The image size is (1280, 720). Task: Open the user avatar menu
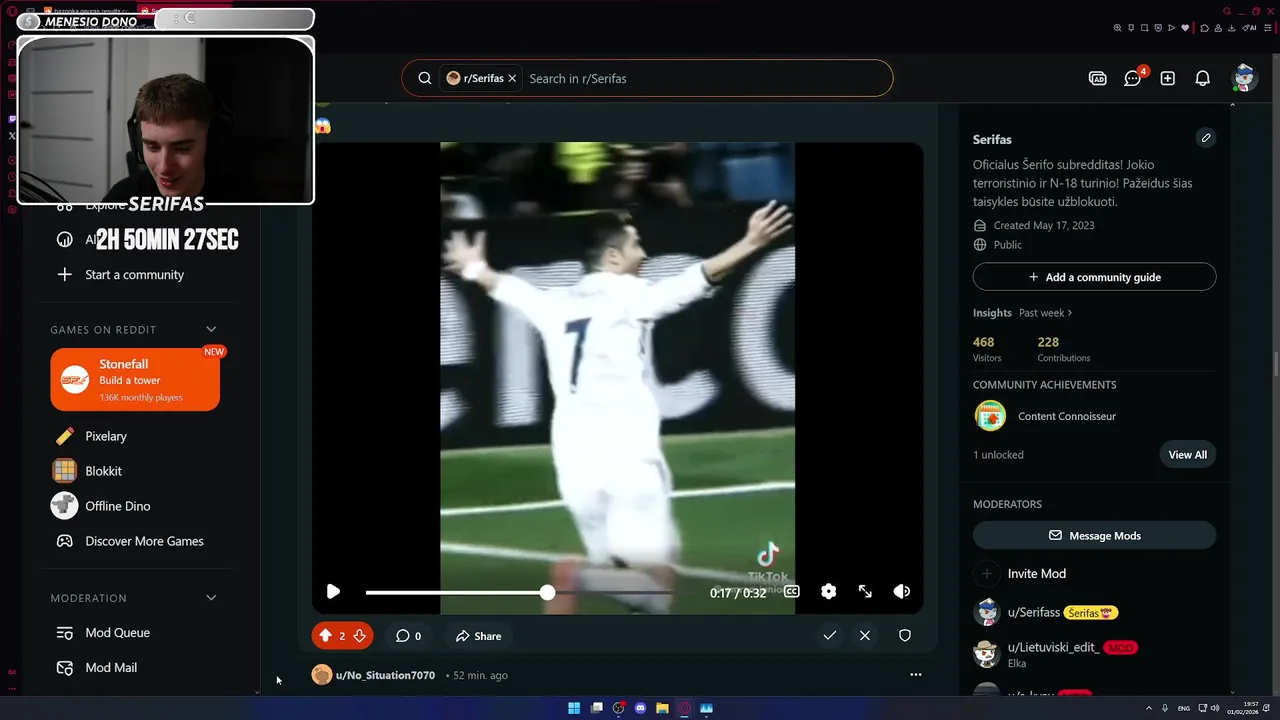pyautogui.click(x=1244, y=78)
